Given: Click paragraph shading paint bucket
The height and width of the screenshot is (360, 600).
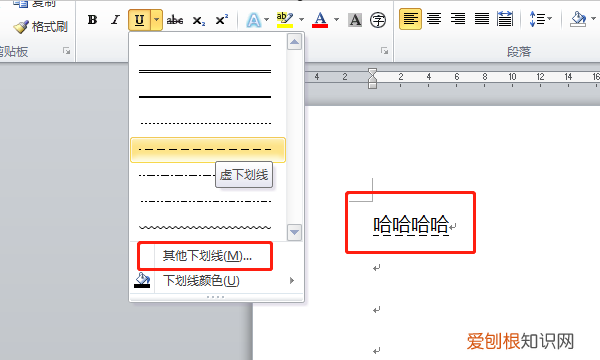Looking at the screenshot, I should (x=578, y=19).
